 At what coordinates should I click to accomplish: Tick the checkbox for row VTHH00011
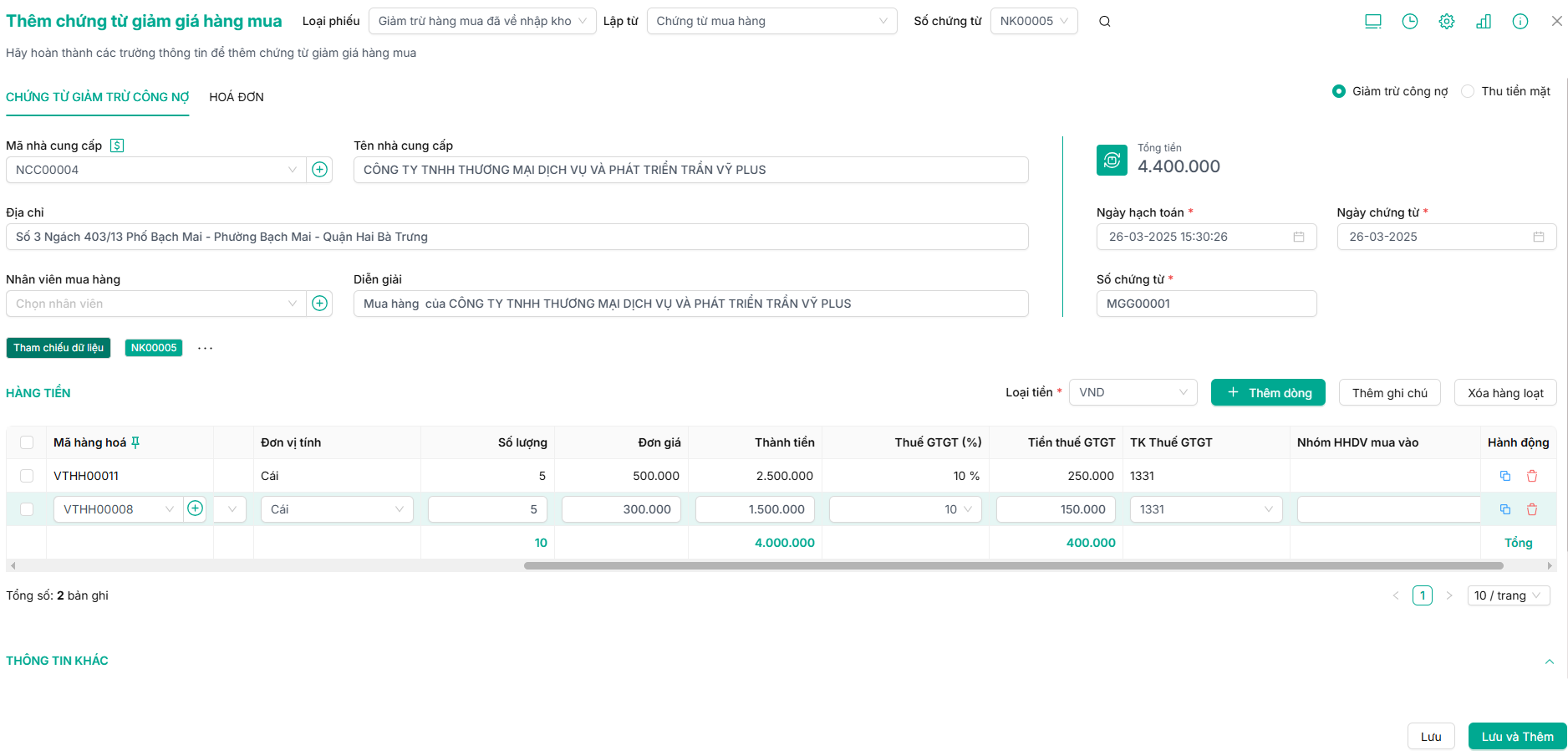click(x=27, y=476)
